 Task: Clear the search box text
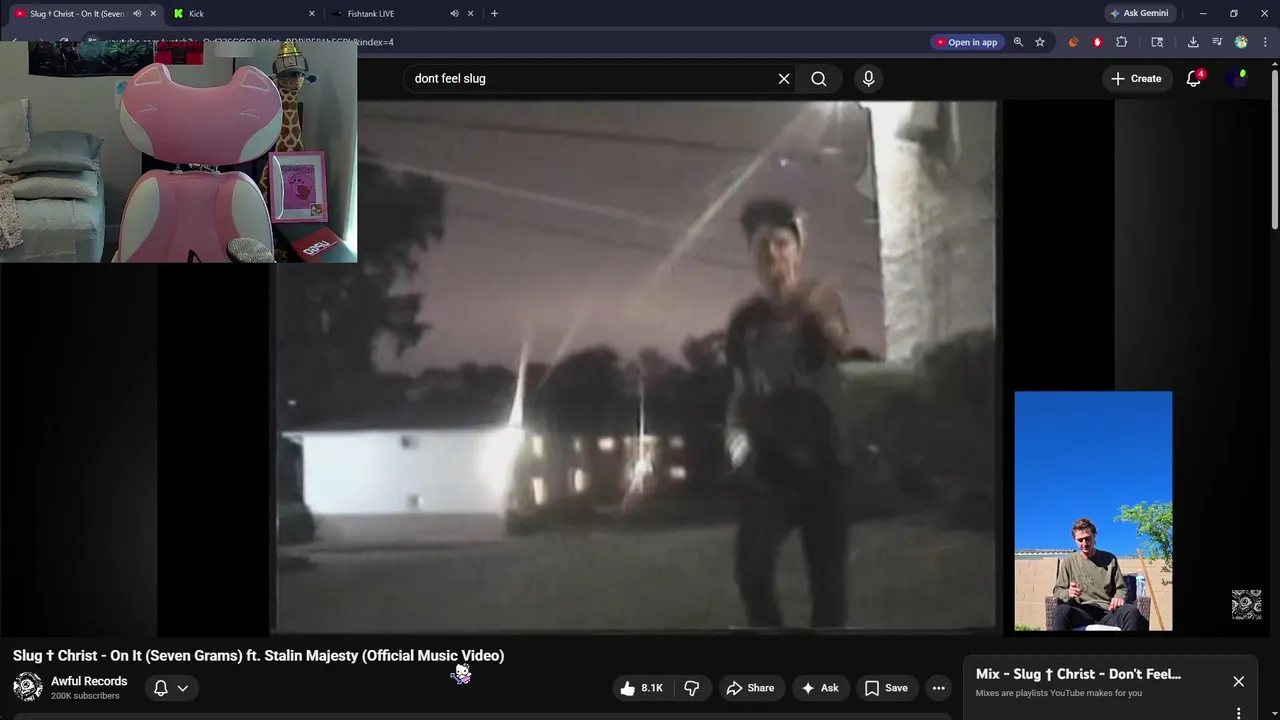pos(784,78)
